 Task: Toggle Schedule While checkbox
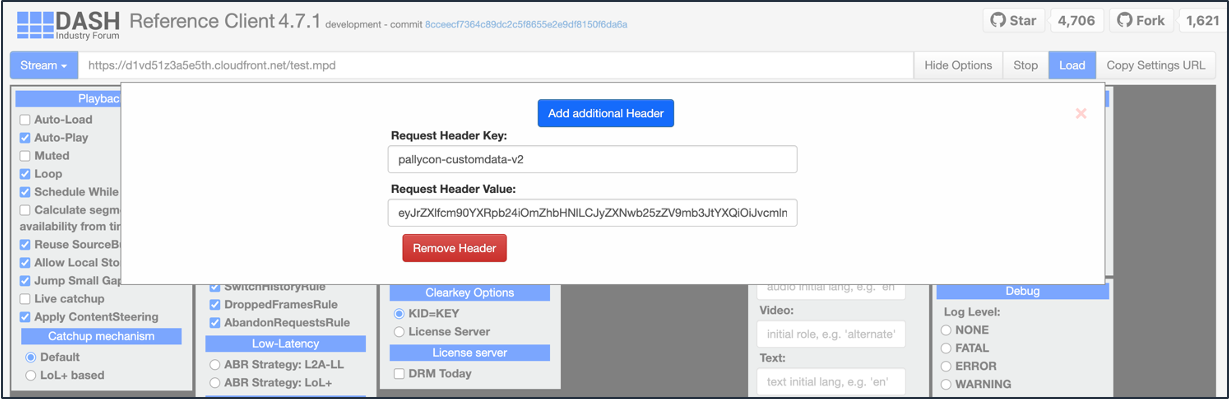click(x=25, y=192)
